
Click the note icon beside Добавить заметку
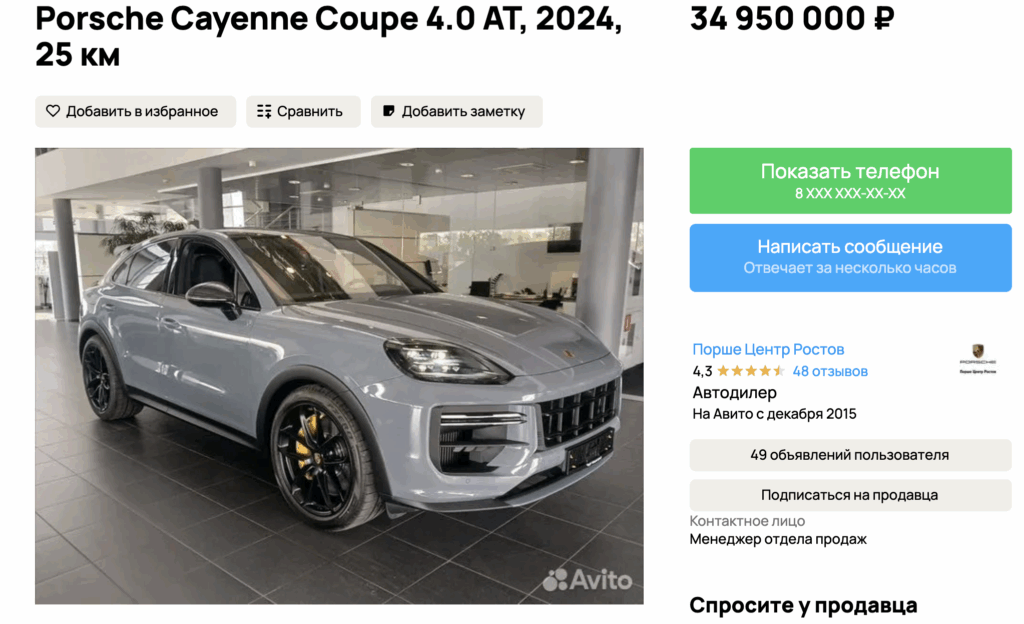pos(389,112)
